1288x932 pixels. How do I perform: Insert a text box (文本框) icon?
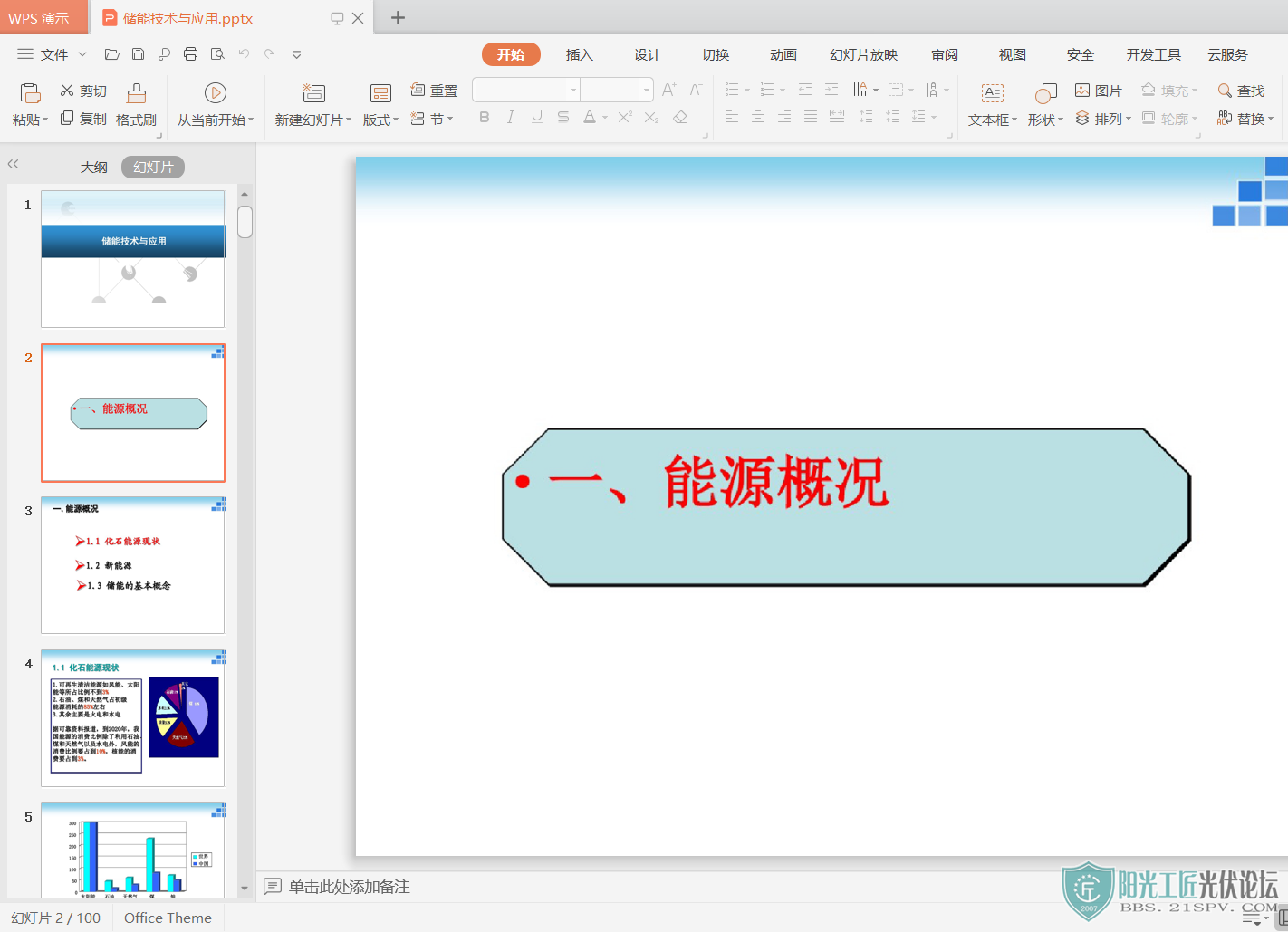tap(993, 92)
